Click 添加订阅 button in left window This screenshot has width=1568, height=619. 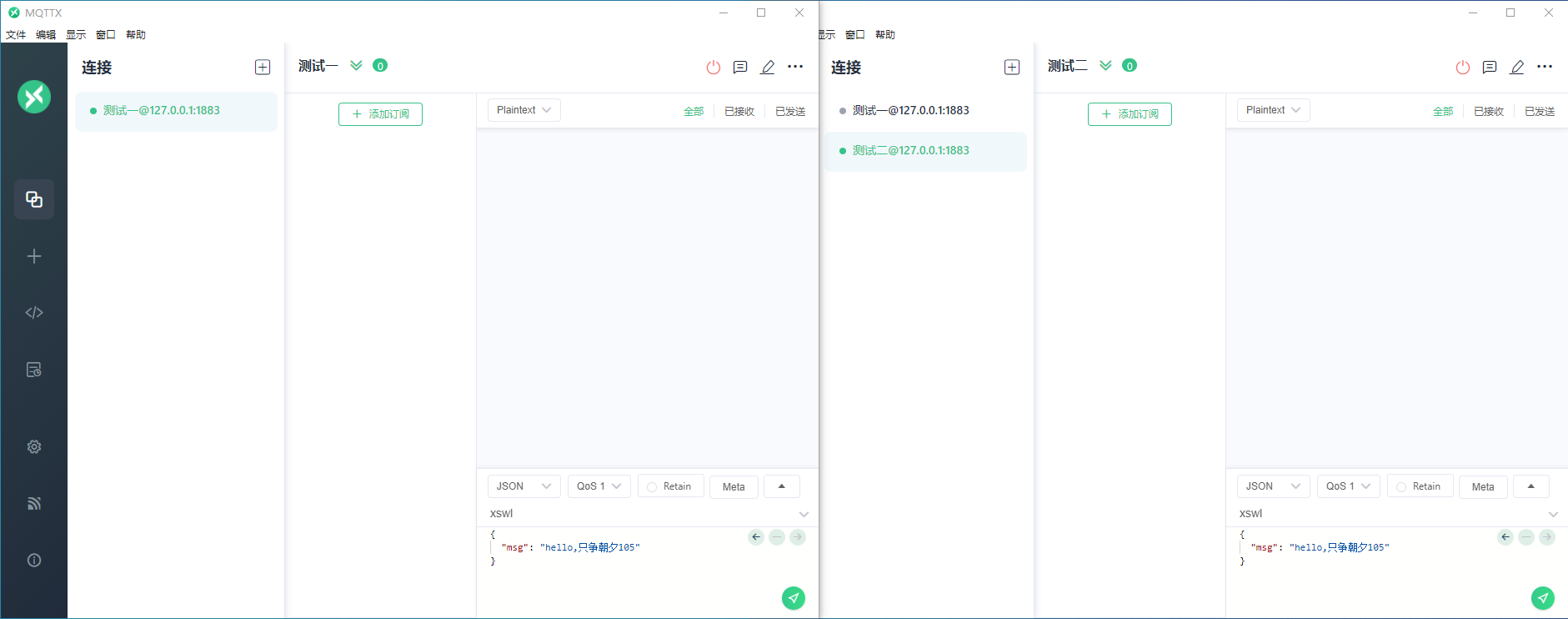pyautogui.click(x=380, y=114)
